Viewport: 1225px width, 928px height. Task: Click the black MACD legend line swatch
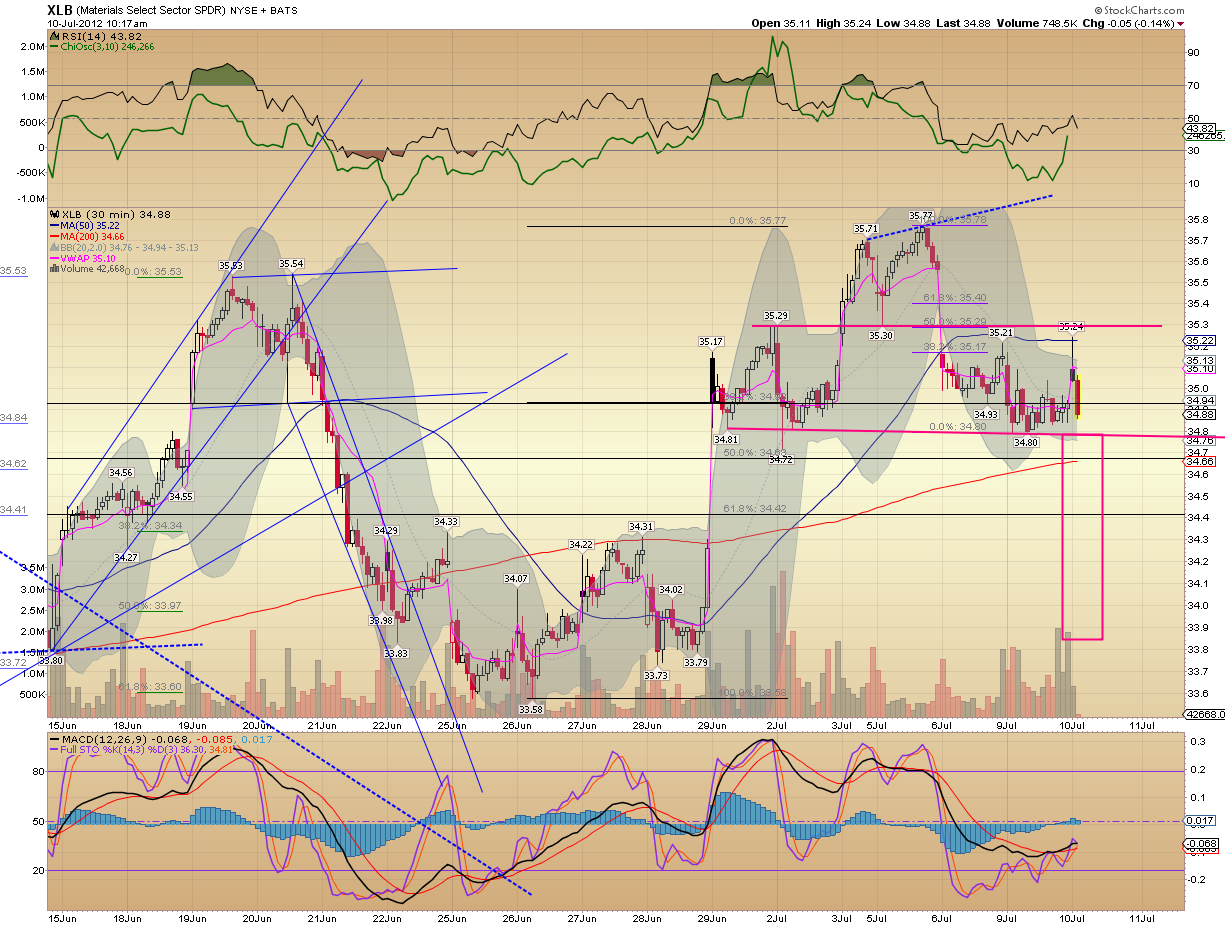pyautogui.click(x=54, y=741)
